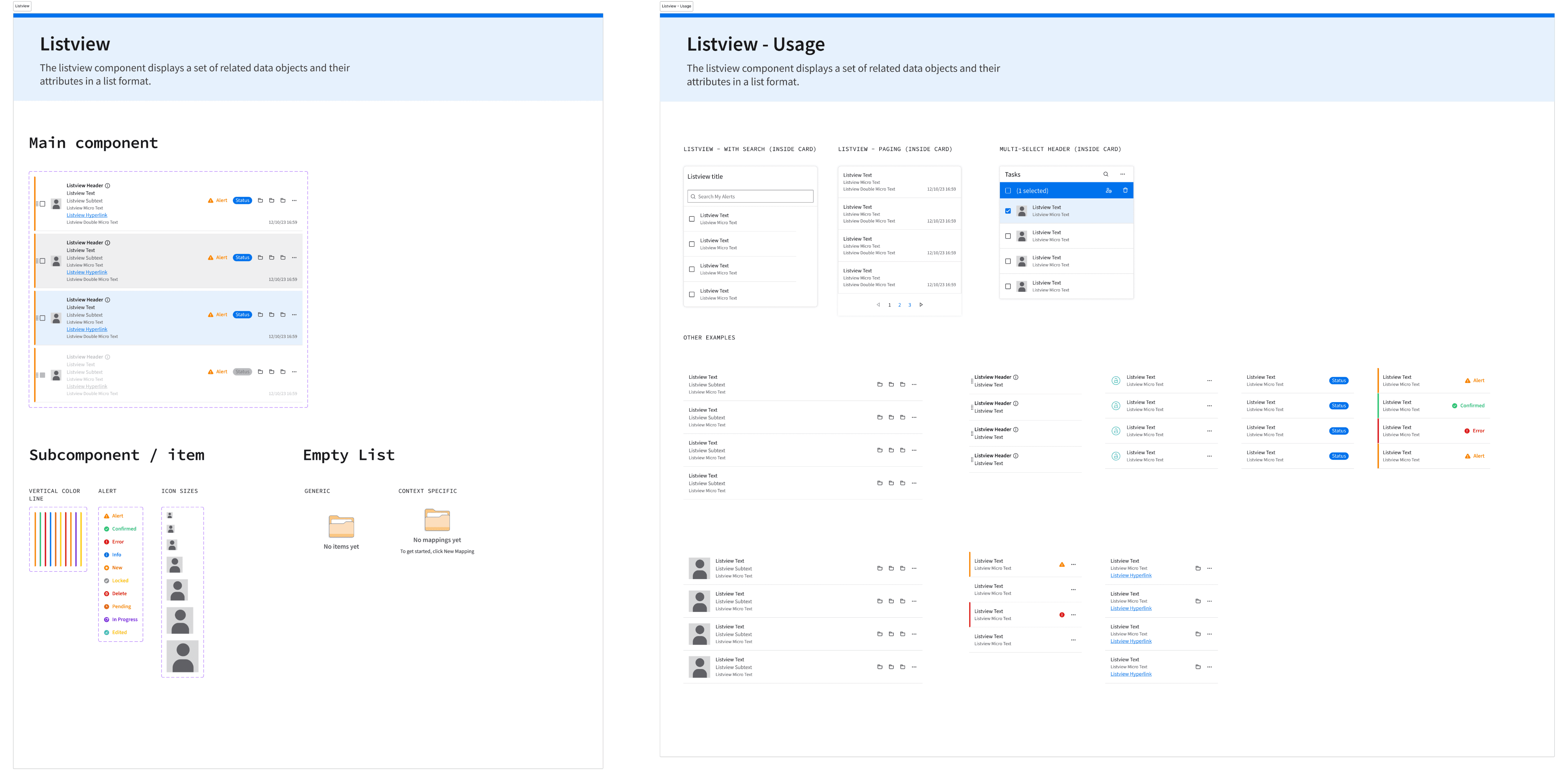Open three-dot menu in the gray-highlighted row

294,258
